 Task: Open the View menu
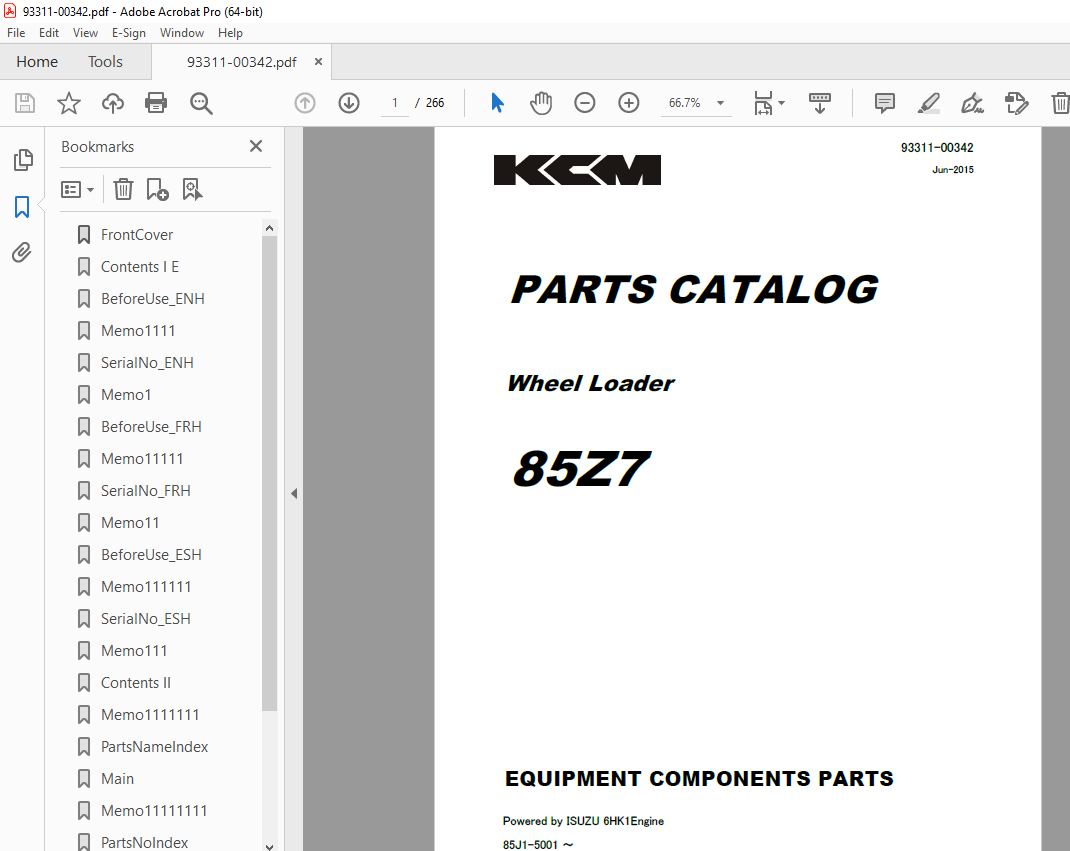[x=85, y=33]
